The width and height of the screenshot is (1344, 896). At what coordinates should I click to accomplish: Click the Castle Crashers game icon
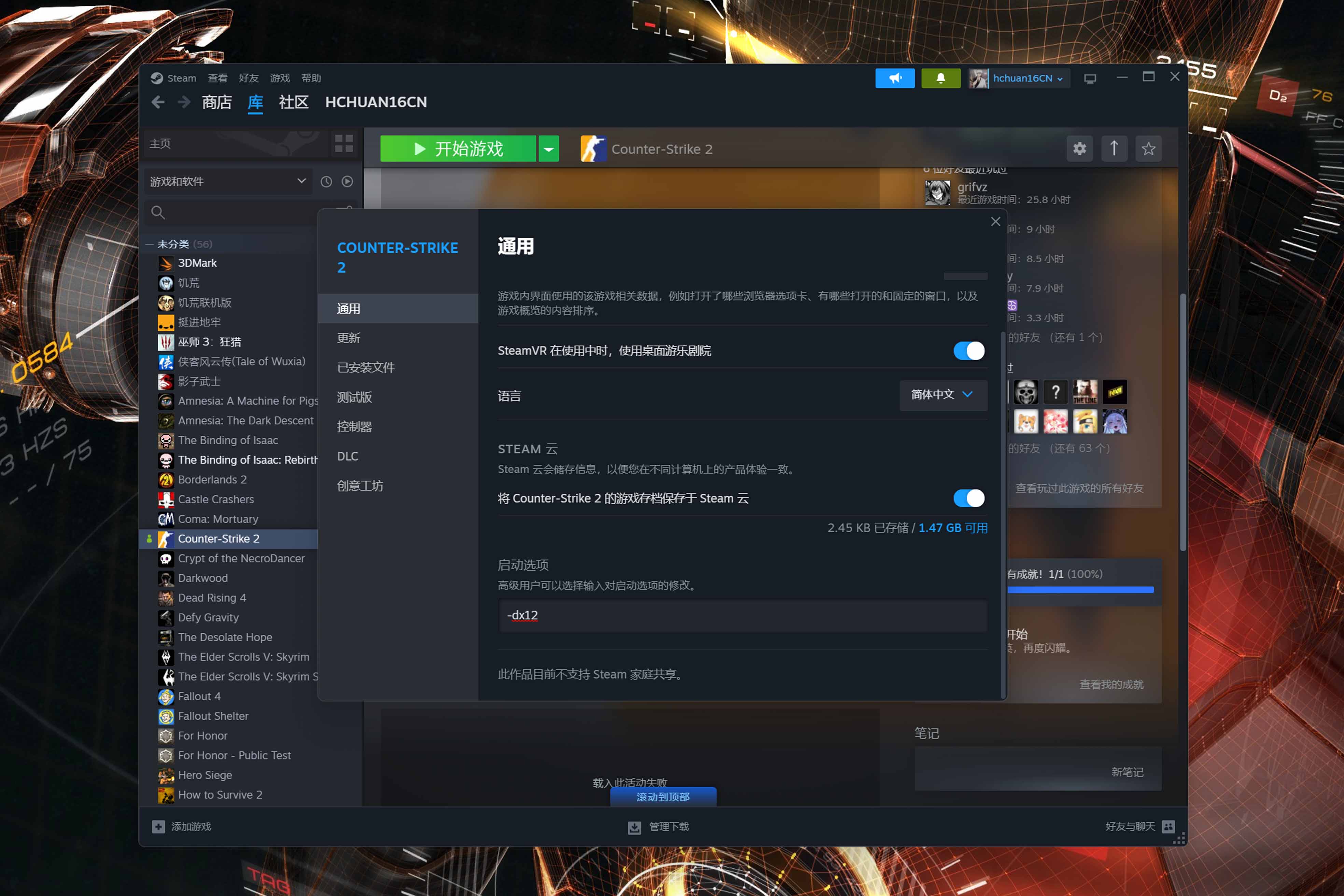coord(166,500)
